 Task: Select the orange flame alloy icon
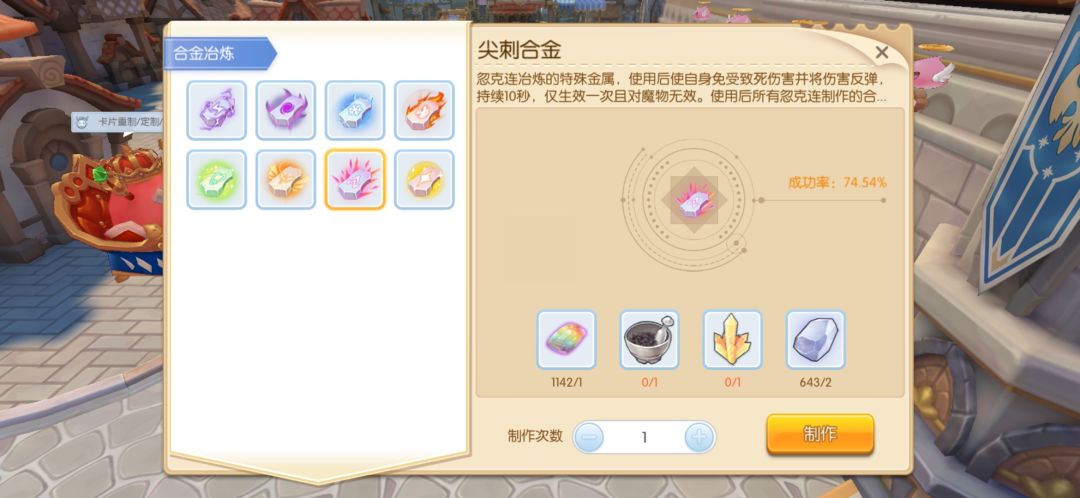(x=424, y=110)
